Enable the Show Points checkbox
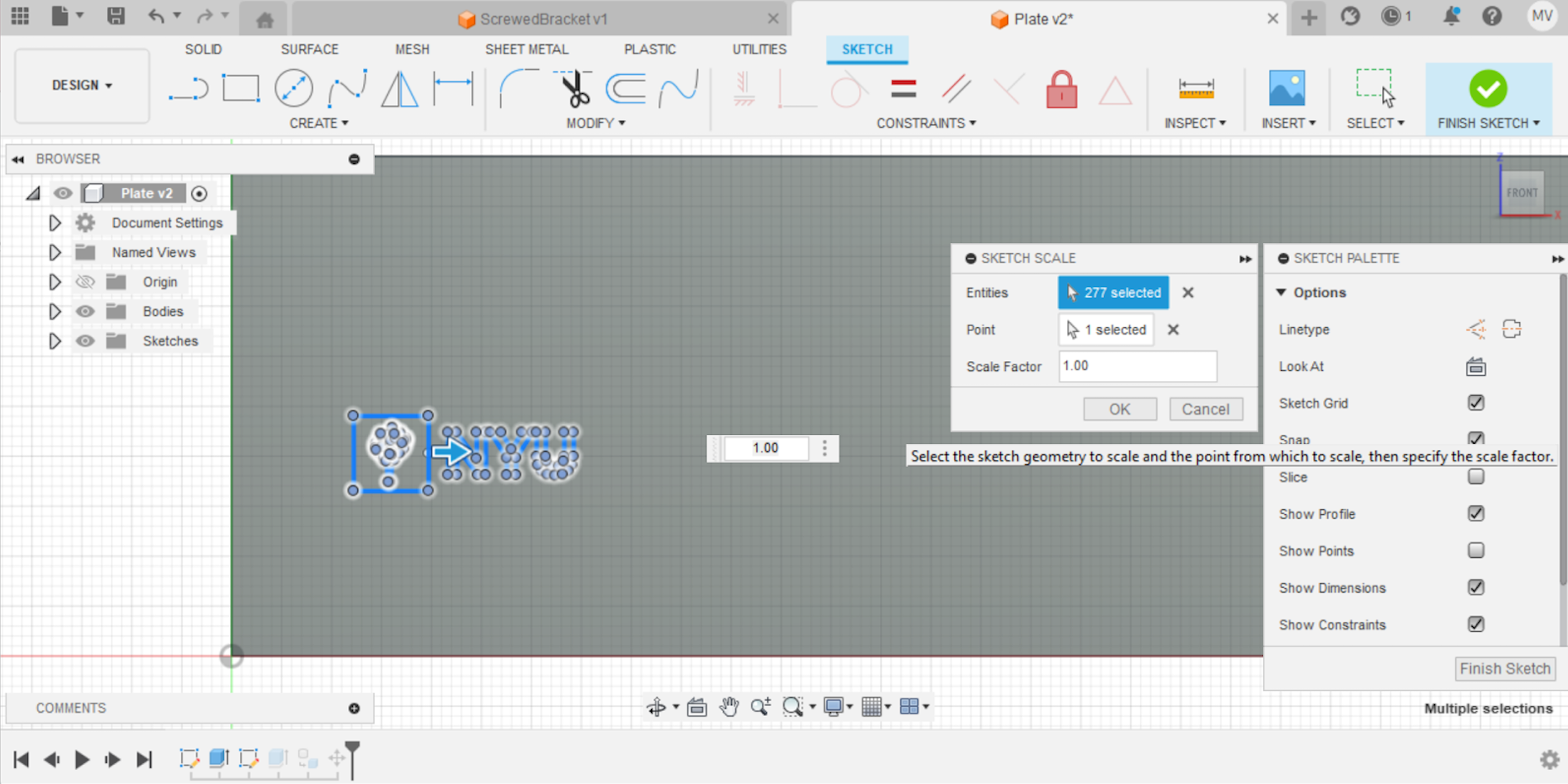1568x784 pixels. pyautogui.click(x=1476, y=550)
